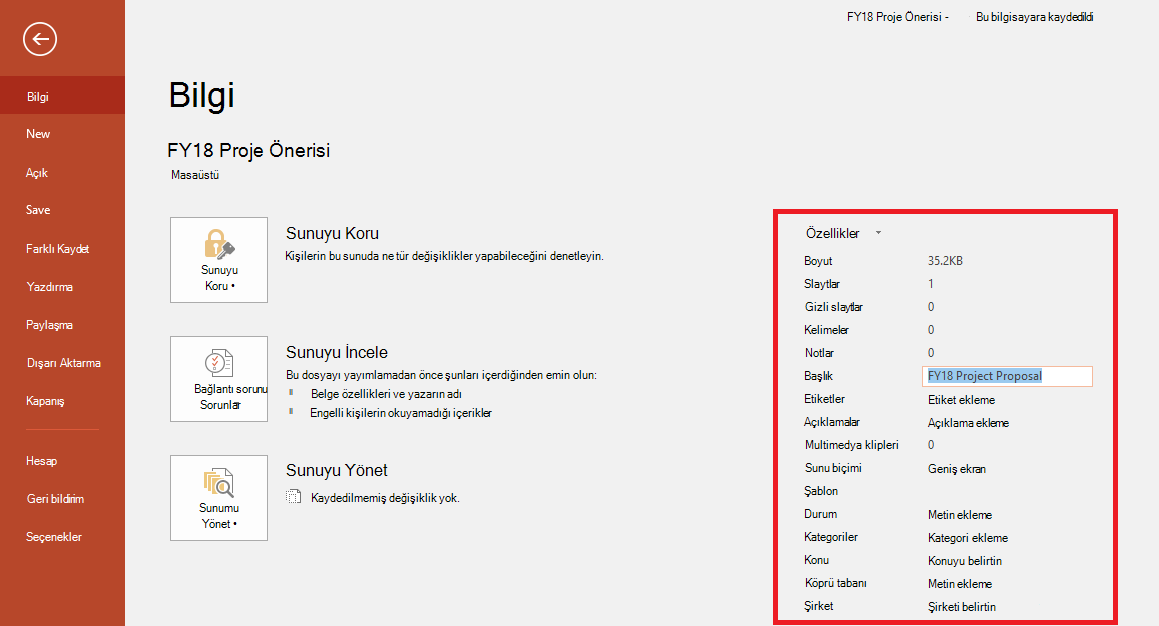The image size is (1159, 626).
Task: Open the Sunuyu Koru lock icon button
Action: pos(219,259)
